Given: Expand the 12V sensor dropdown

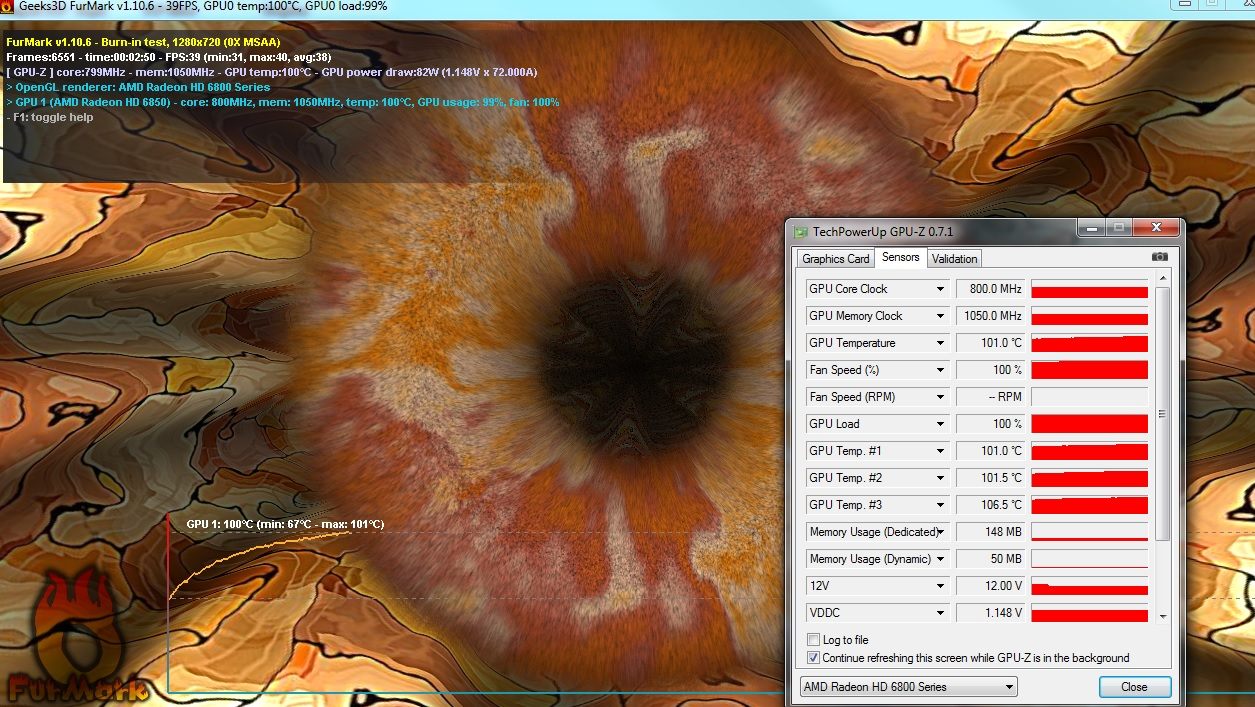Looking at the screenshot, I should [940, 586].
